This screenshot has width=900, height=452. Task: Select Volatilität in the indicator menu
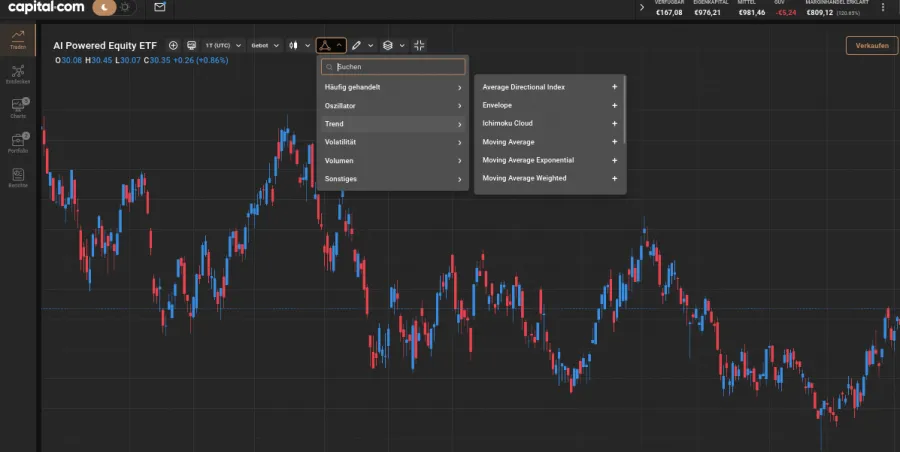[x=392, y=142]
